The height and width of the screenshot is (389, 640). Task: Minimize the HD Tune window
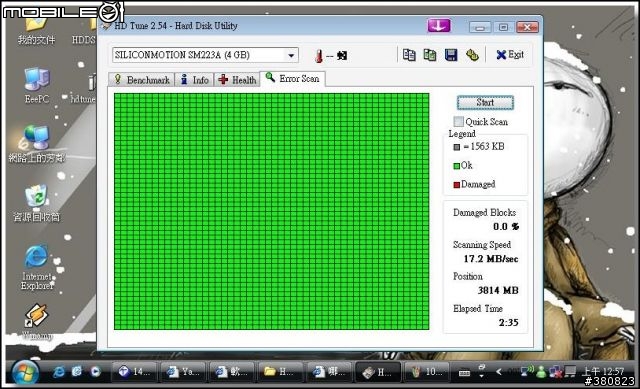pos(480,27)
